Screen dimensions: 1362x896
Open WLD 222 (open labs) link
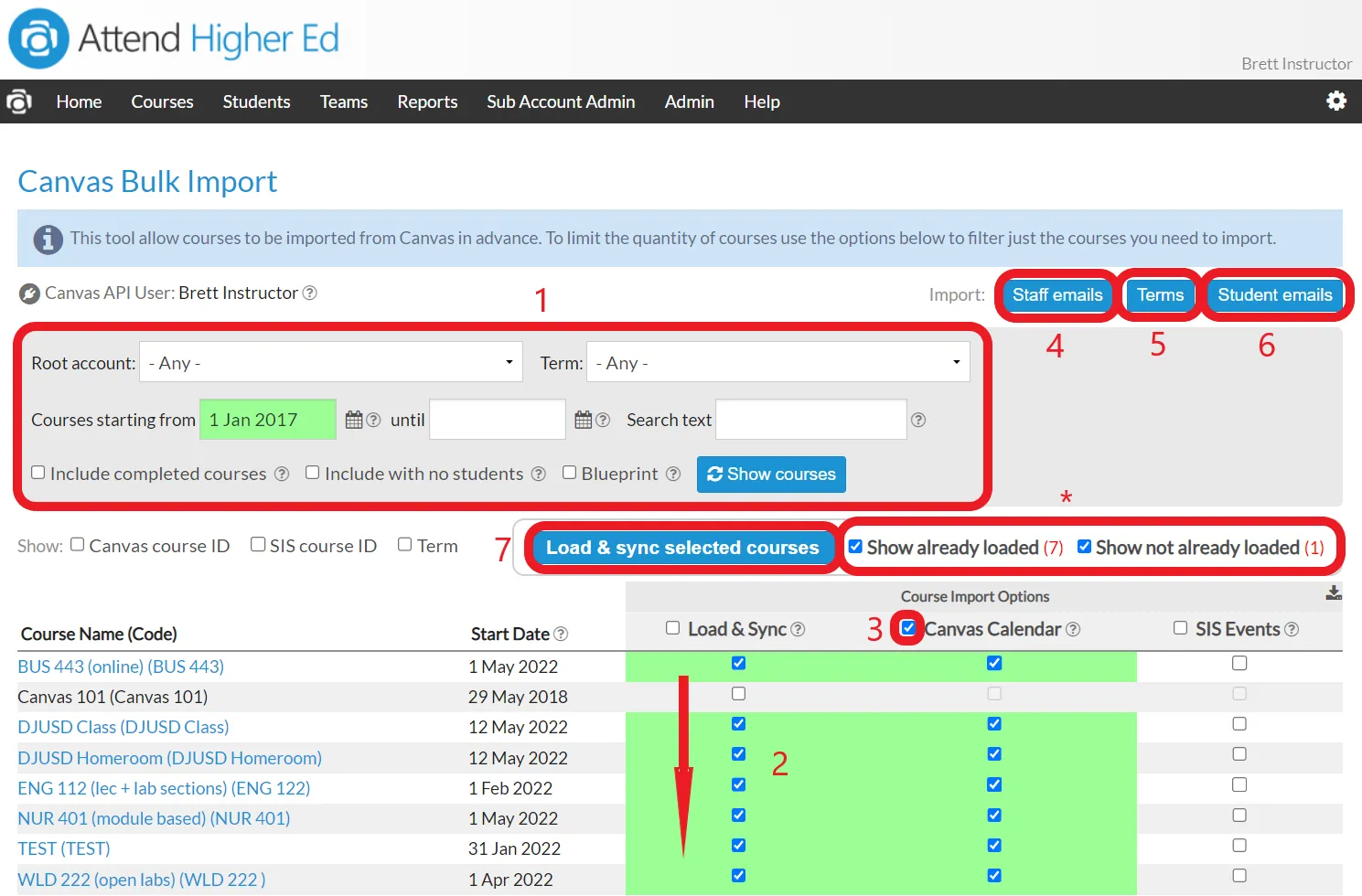[142, 880]
